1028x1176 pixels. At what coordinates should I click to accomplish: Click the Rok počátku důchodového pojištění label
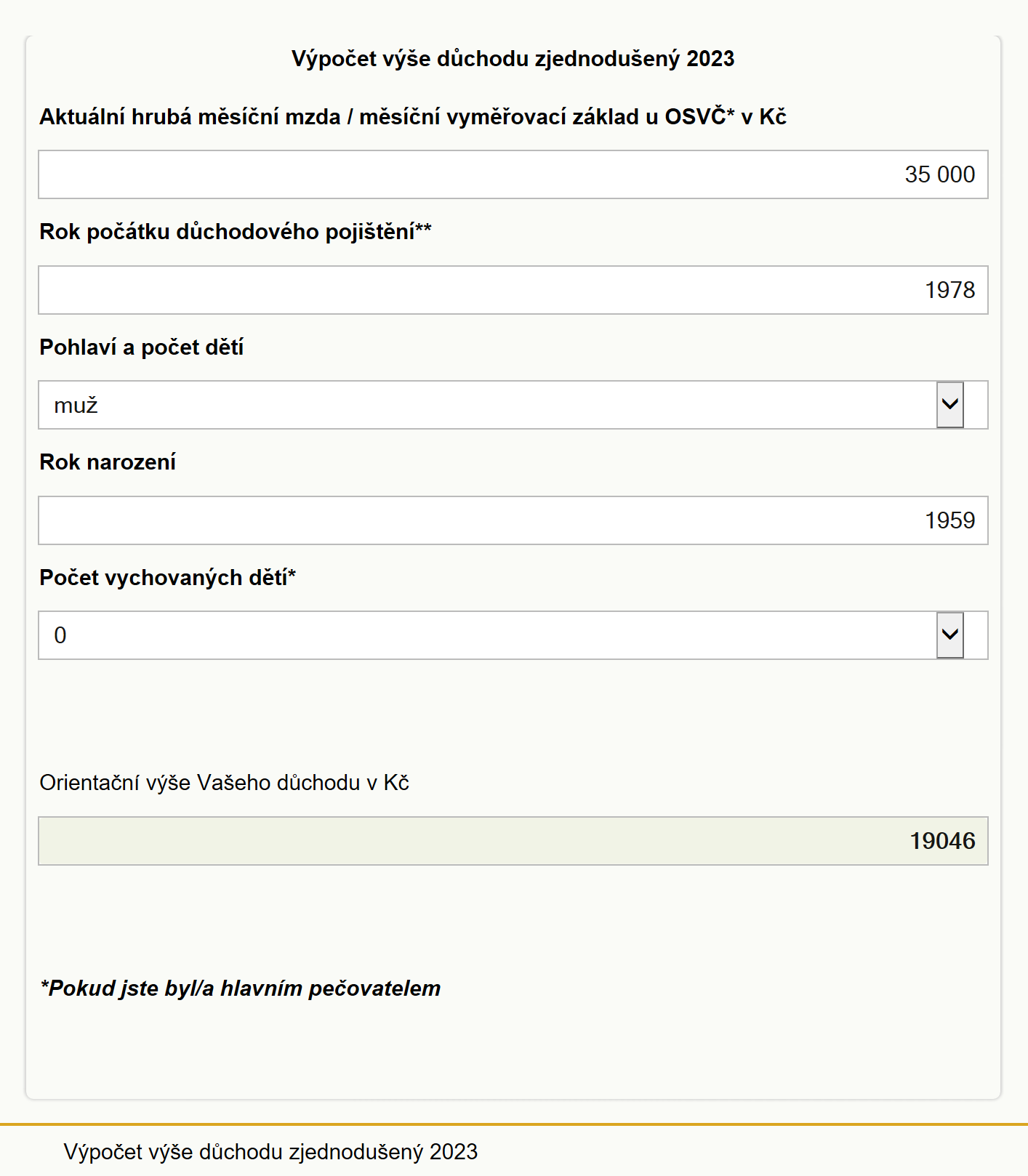point(236,232)
